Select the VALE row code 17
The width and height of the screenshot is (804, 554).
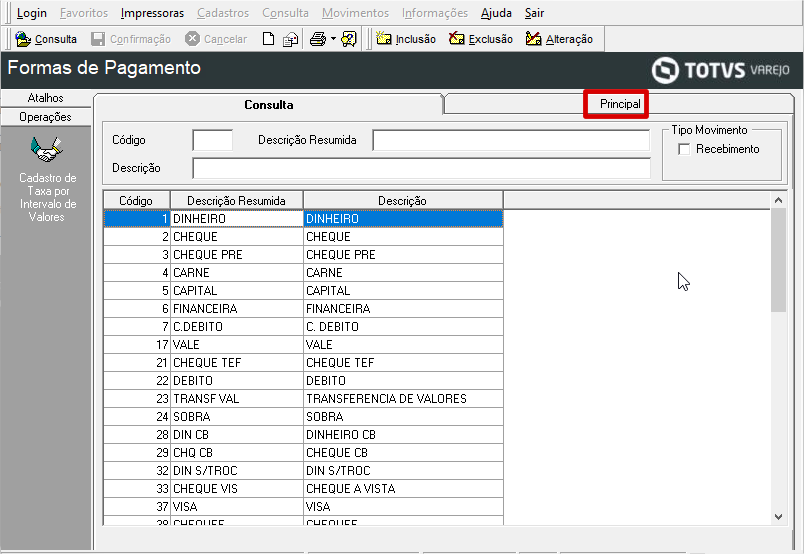303,344
